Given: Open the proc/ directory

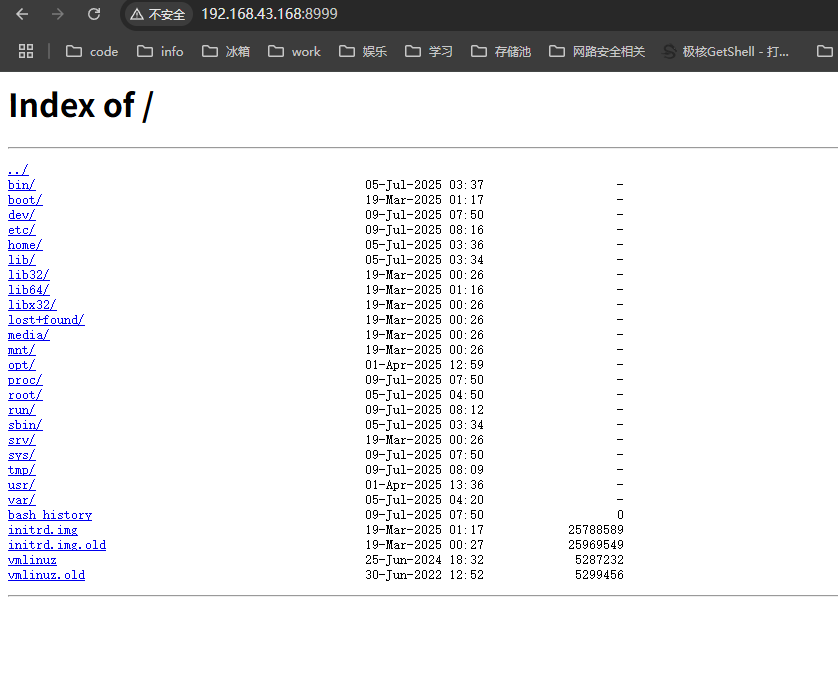Looking at the screenshot, I should coord(25,380).
